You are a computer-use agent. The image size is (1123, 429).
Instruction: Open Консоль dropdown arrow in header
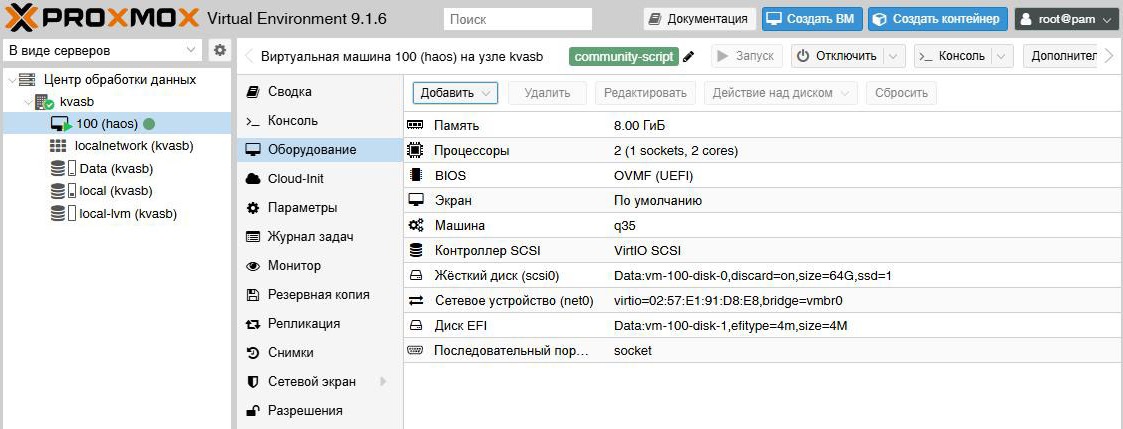[x=1002, y=56]
